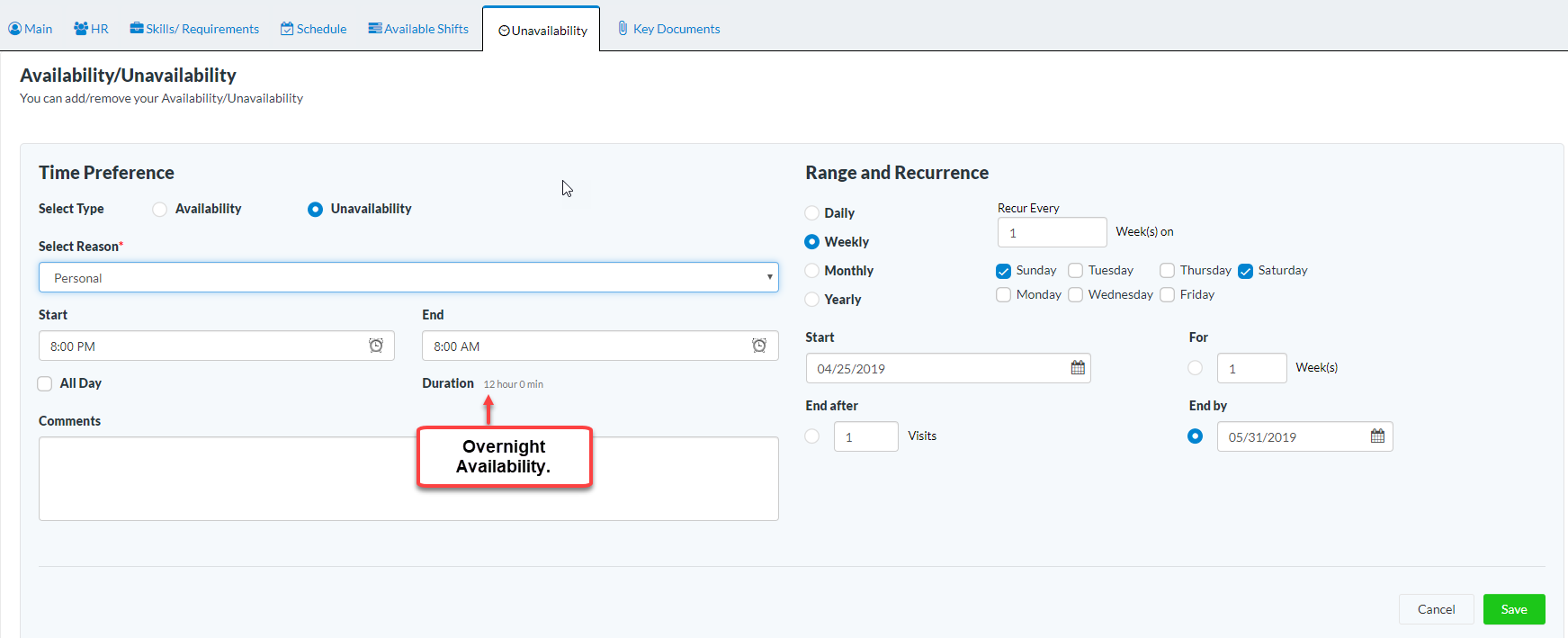
Task: Select the Availability radio button
Action: pyautogui.click(x=159, y=210)
